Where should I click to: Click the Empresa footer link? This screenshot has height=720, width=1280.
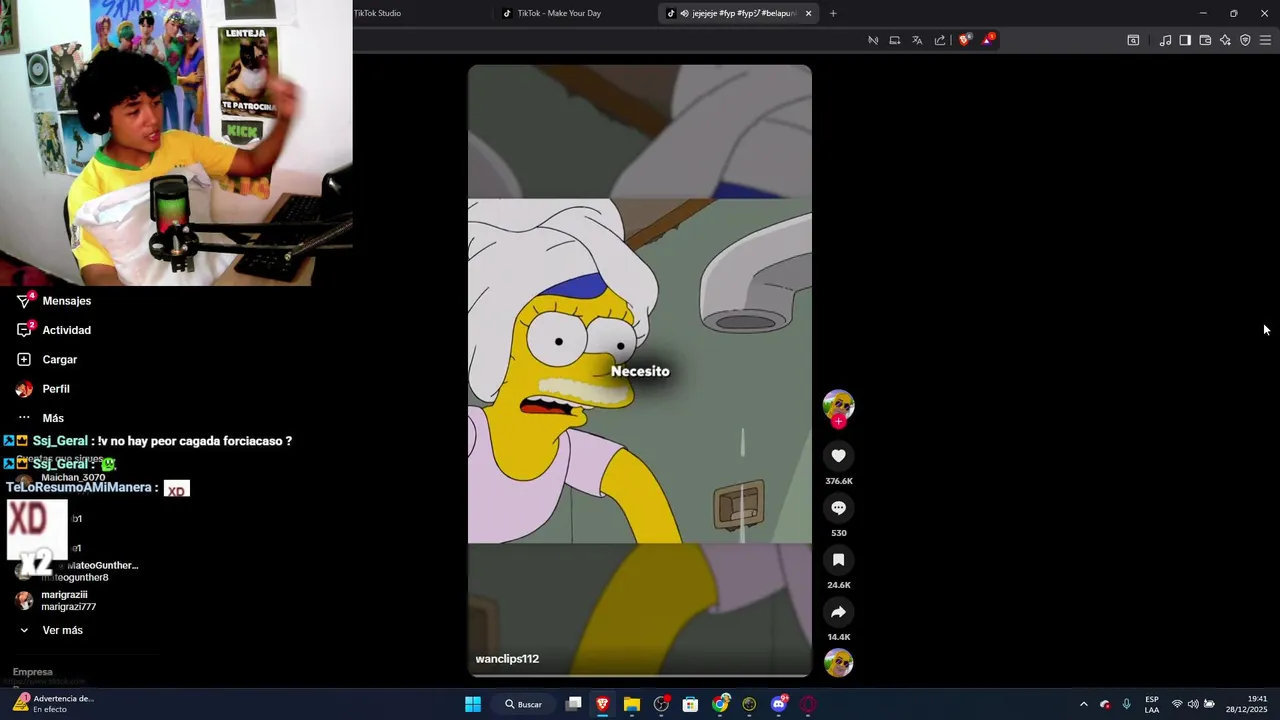[32, 672]
